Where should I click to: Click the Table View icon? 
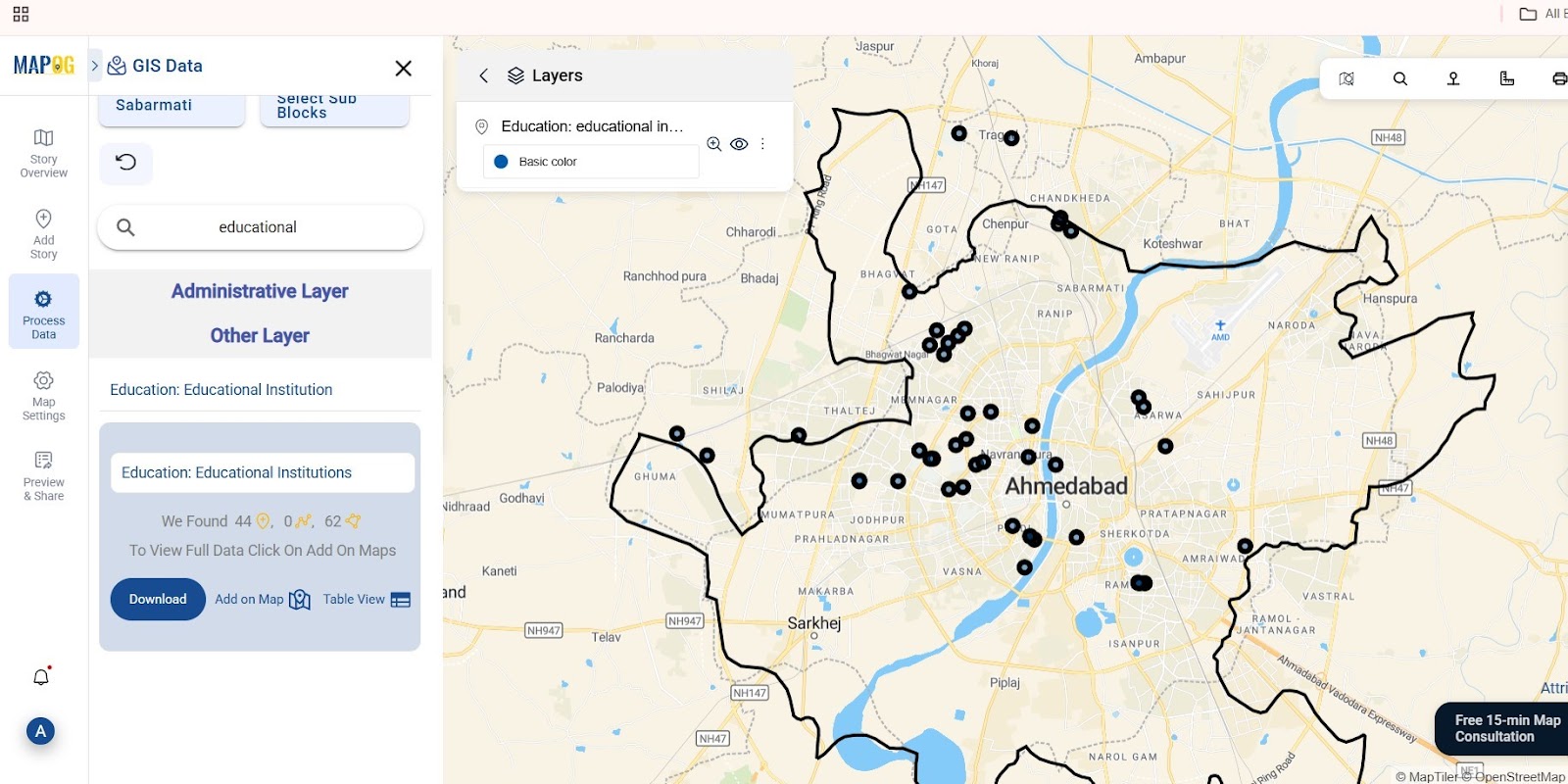coord(400,600)
